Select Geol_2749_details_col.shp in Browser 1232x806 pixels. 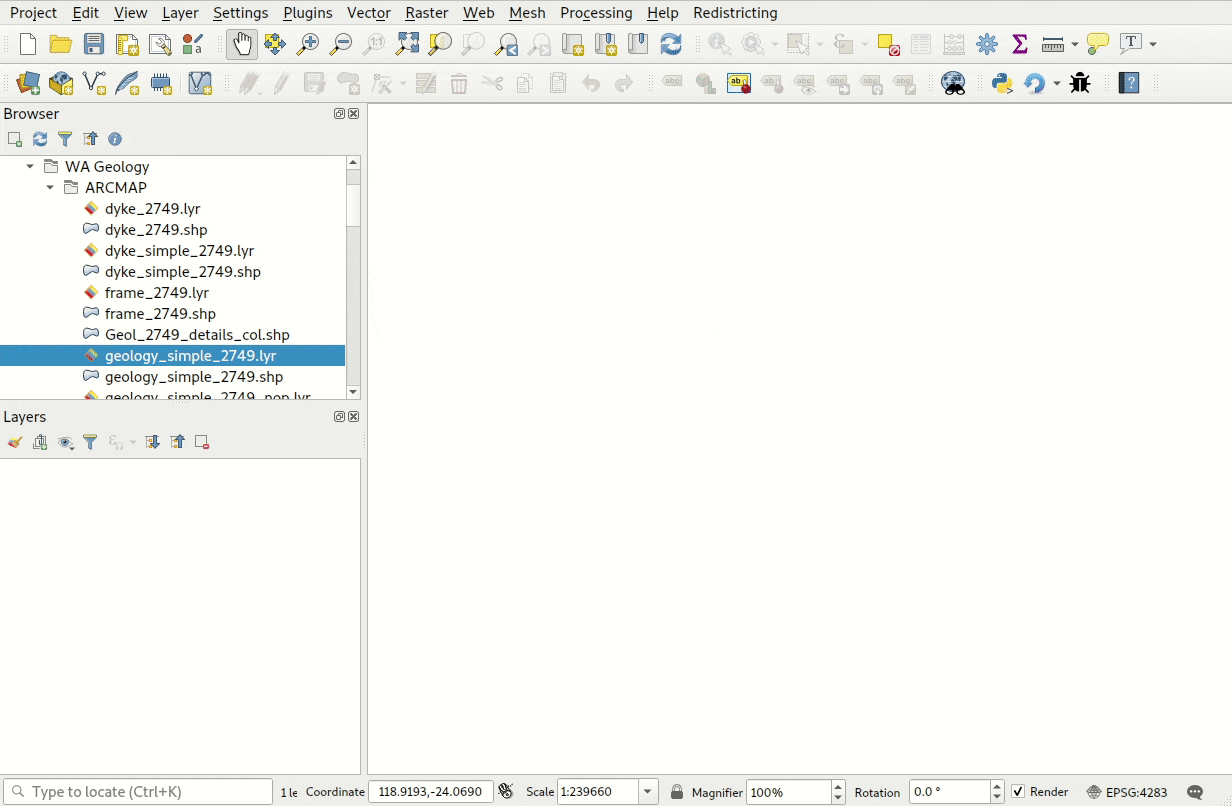point(197,335)
